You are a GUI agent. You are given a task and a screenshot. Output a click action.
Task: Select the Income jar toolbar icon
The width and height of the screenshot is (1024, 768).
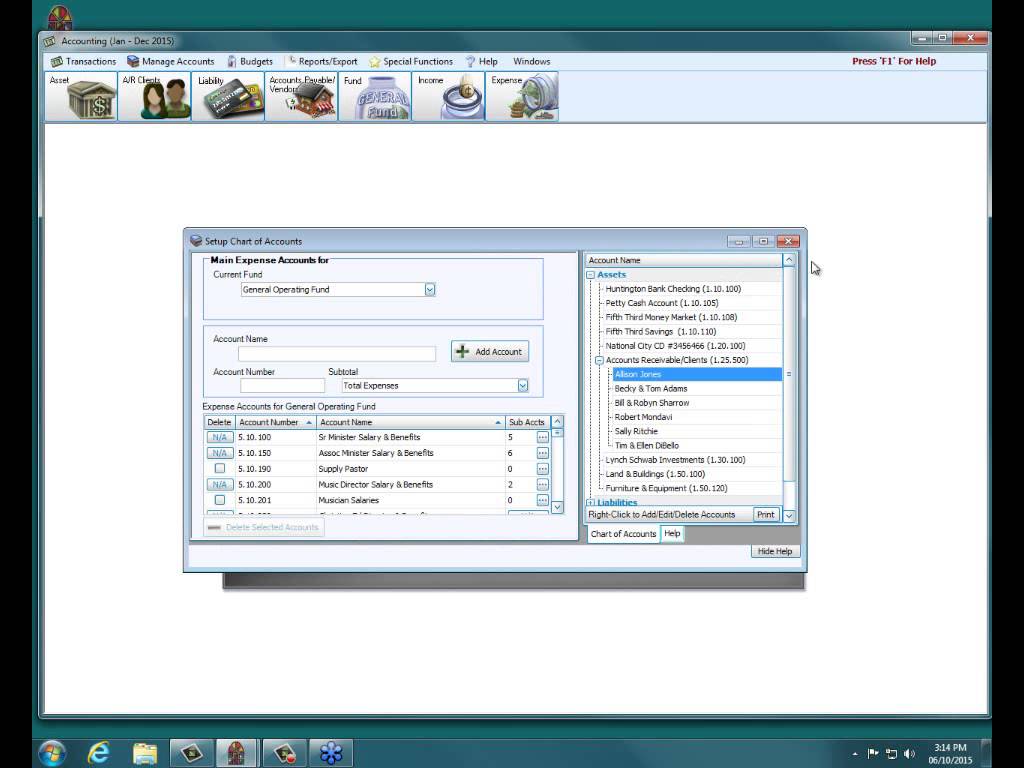click(449, 96)
